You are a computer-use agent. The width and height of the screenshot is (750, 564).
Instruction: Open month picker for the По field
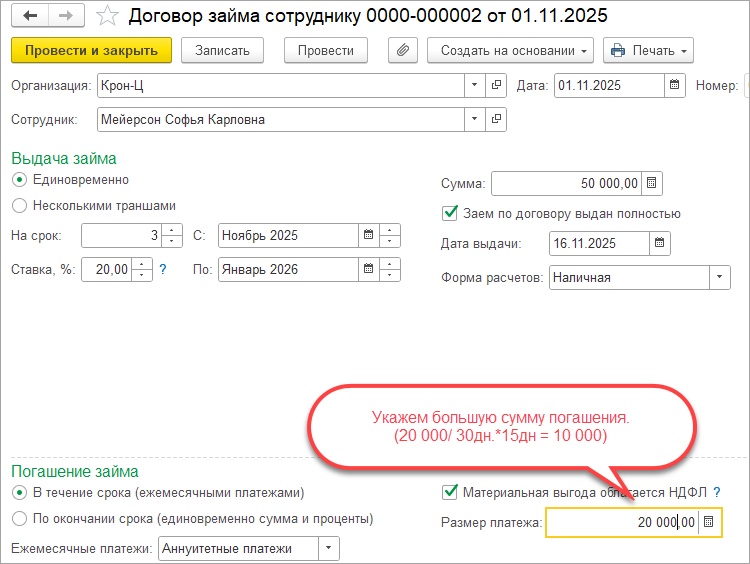tap(368, 269)
